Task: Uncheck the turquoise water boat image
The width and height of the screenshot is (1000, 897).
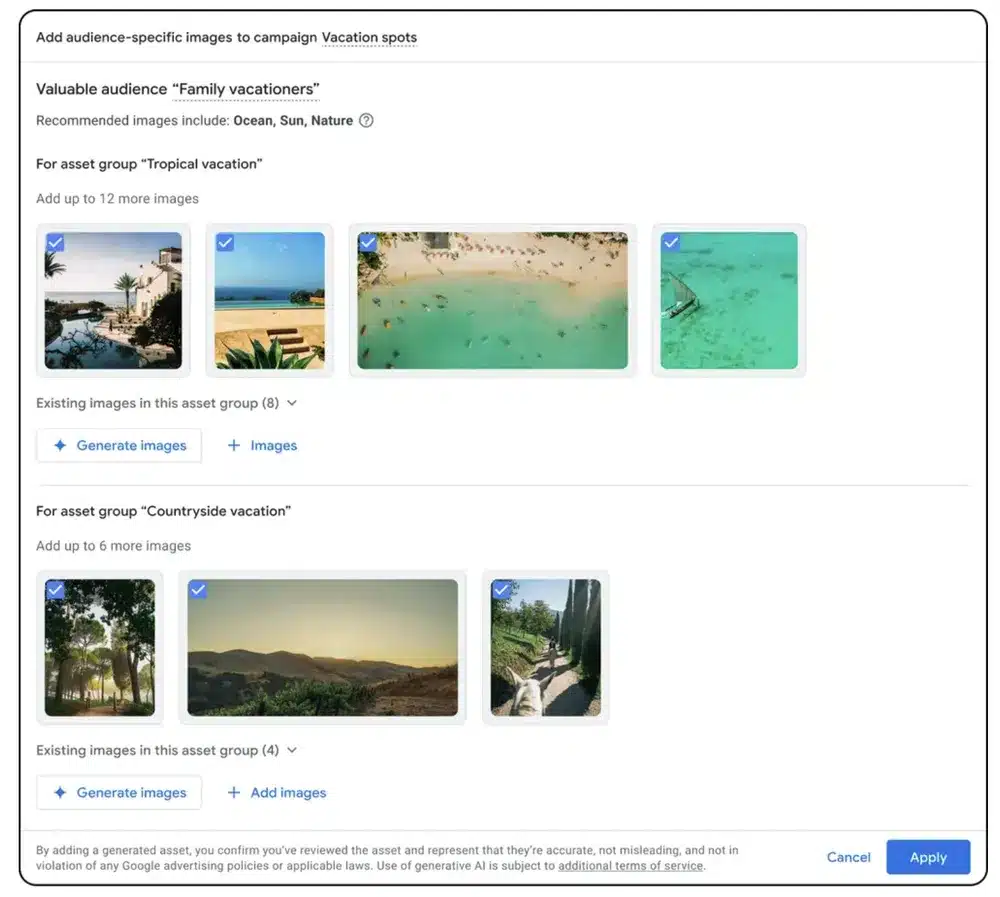Action: point(673,242)
